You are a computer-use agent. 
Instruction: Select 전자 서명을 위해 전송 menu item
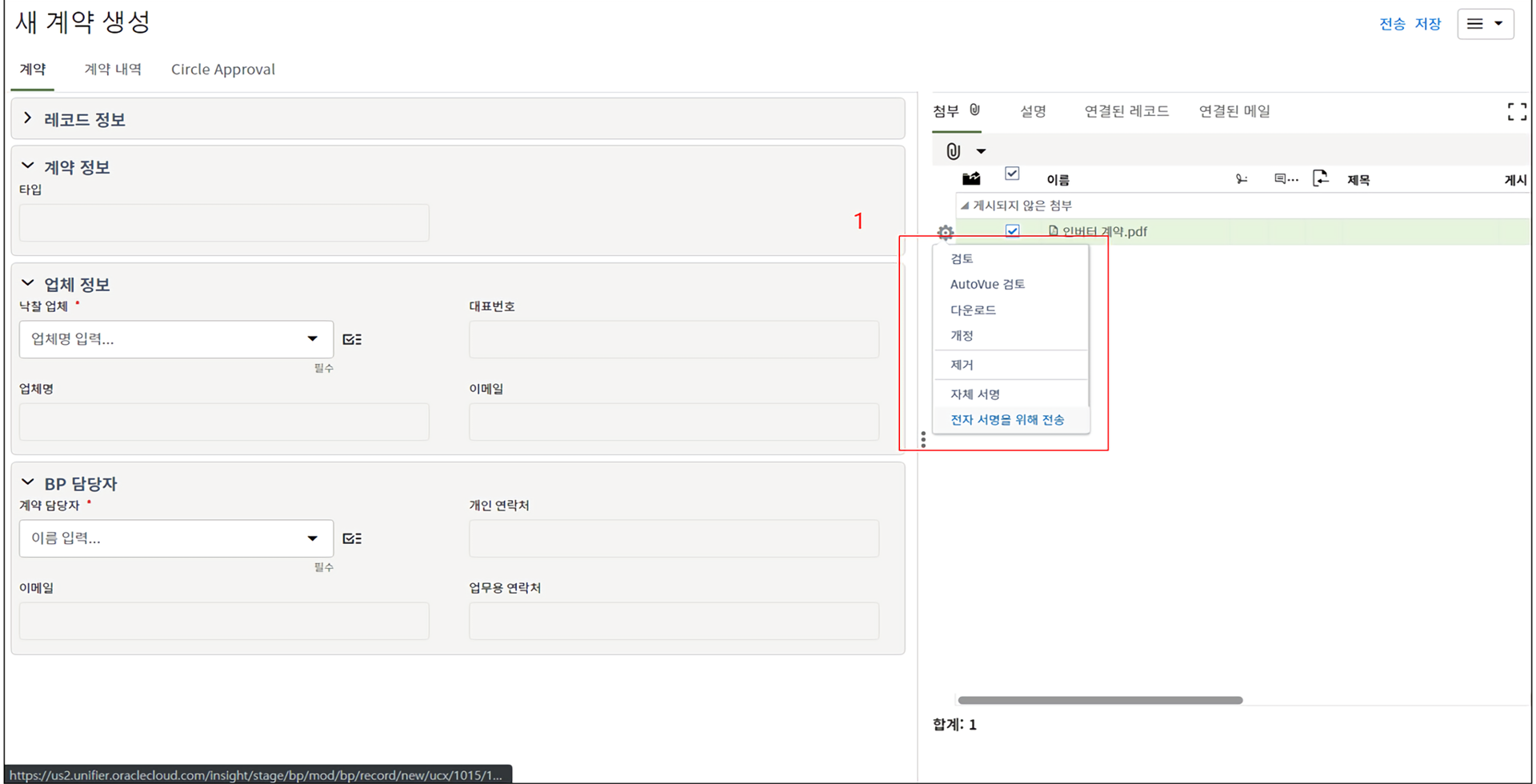1006,420
